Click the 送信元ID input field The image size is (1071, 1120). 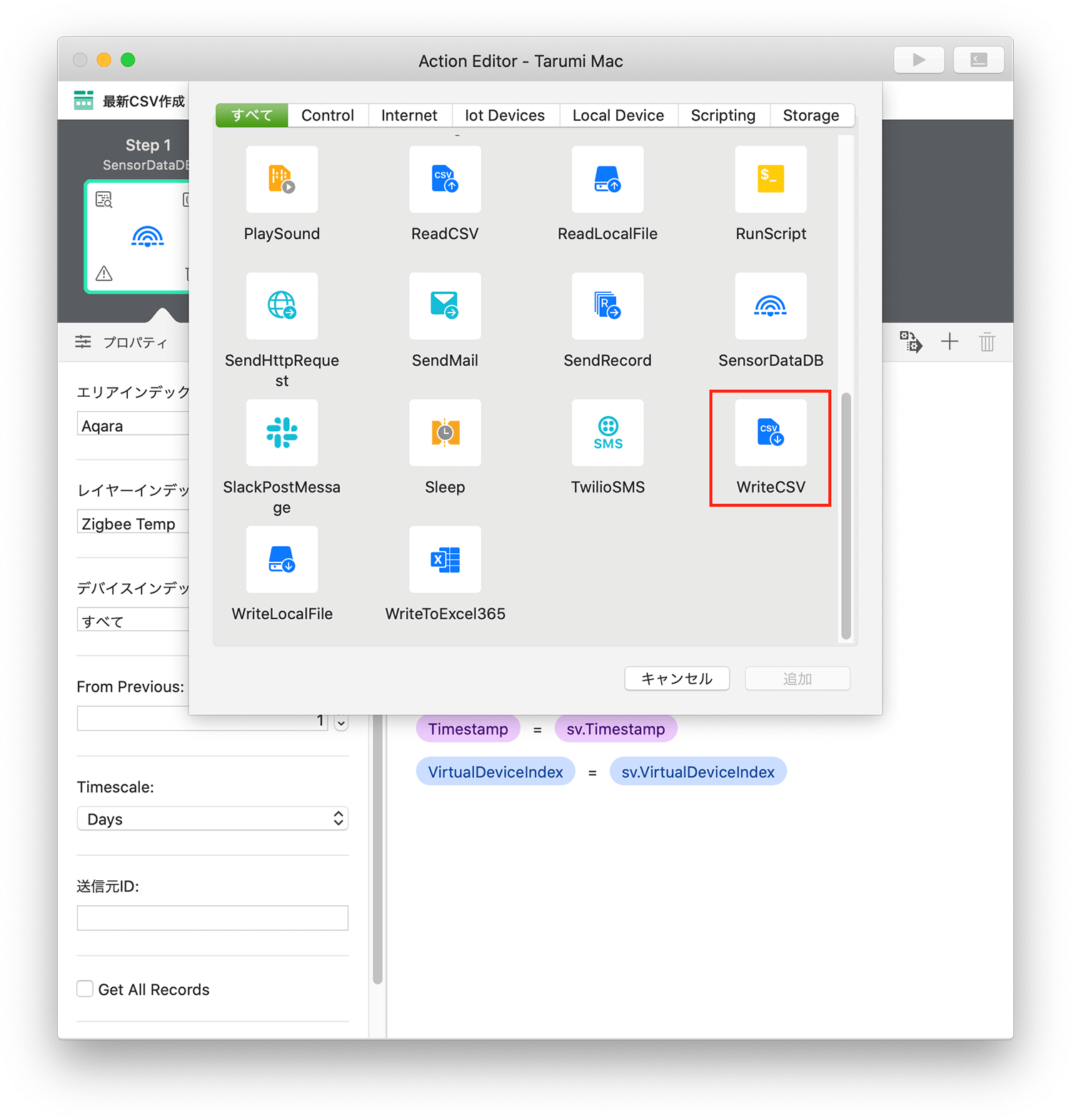click(x=213, y=918)
